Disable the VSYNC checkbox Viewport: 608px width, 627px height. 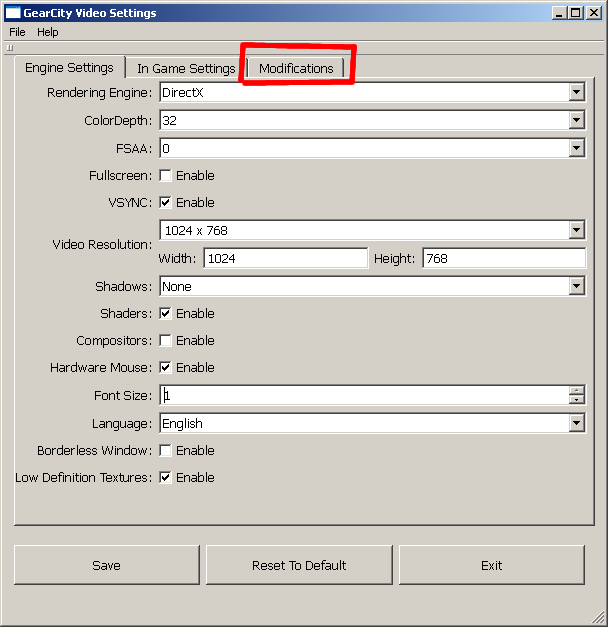coord(165,203)
